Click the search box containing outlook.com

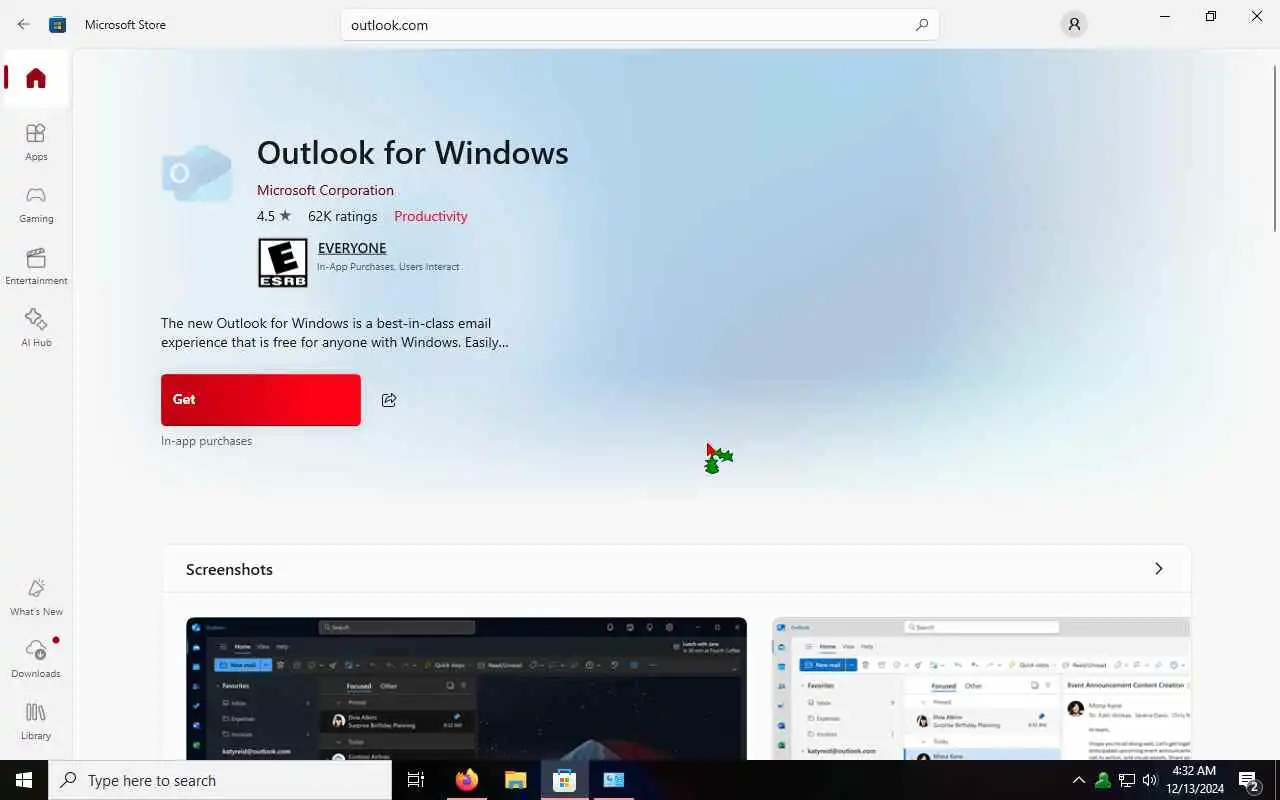point(640,25)
